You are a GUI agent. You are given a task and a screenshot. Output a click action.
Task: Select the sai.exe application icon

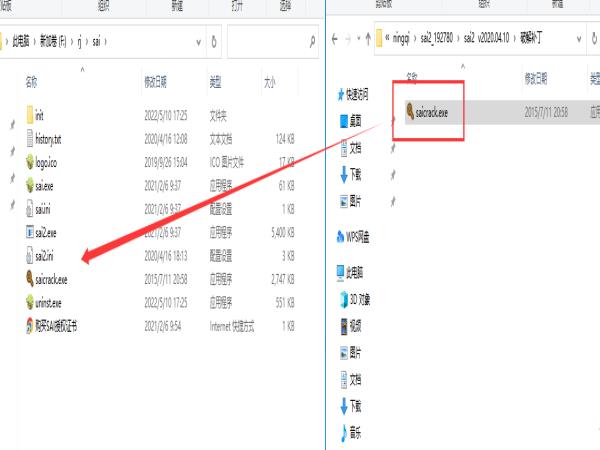pos(30,186)
